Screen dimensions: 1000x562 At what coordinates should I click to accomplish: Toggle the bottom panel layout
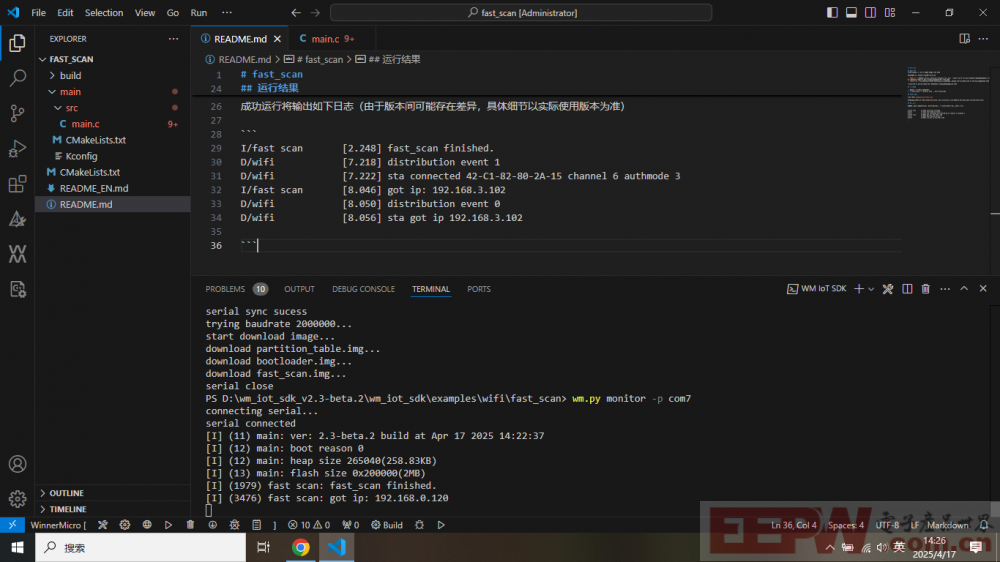pyautogui.click(x=851, y=13)
